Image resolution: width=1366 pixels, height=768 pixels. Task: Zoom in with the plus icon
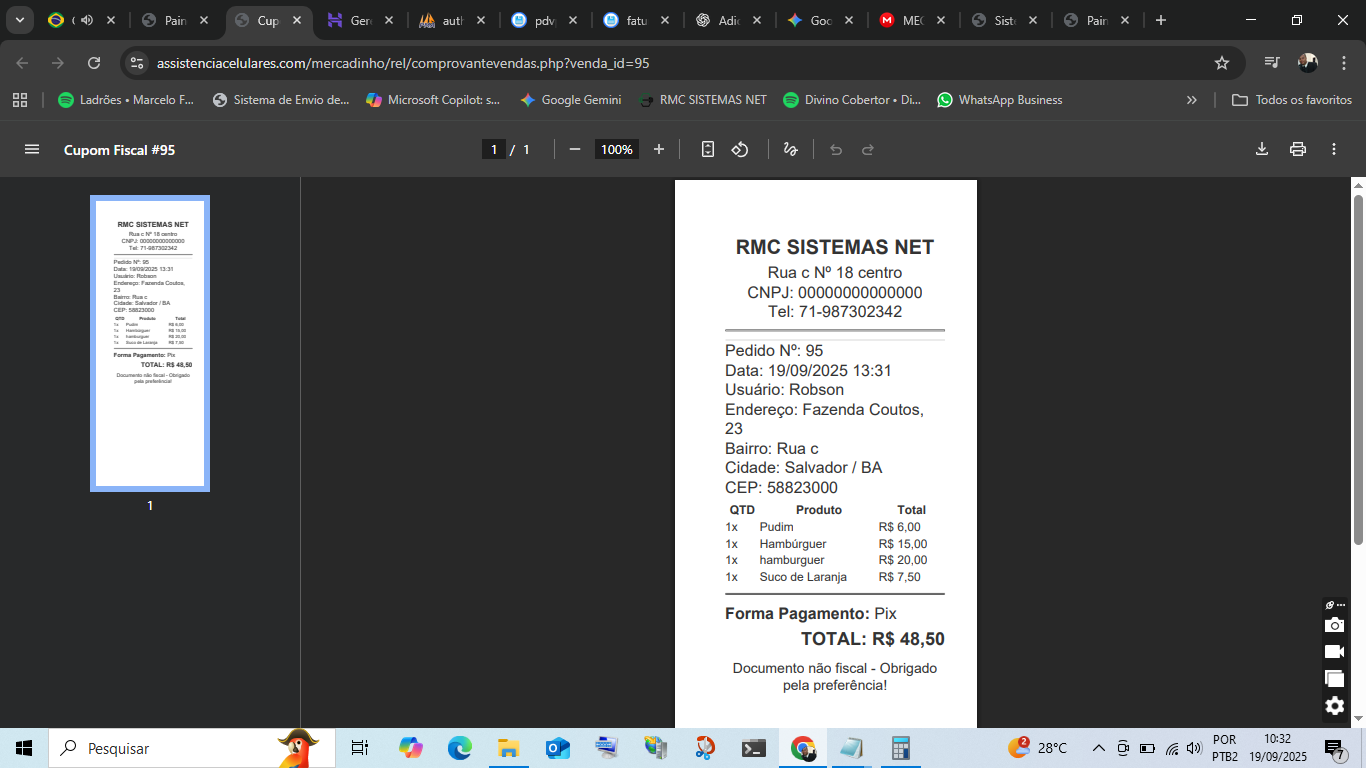point(659,149)
